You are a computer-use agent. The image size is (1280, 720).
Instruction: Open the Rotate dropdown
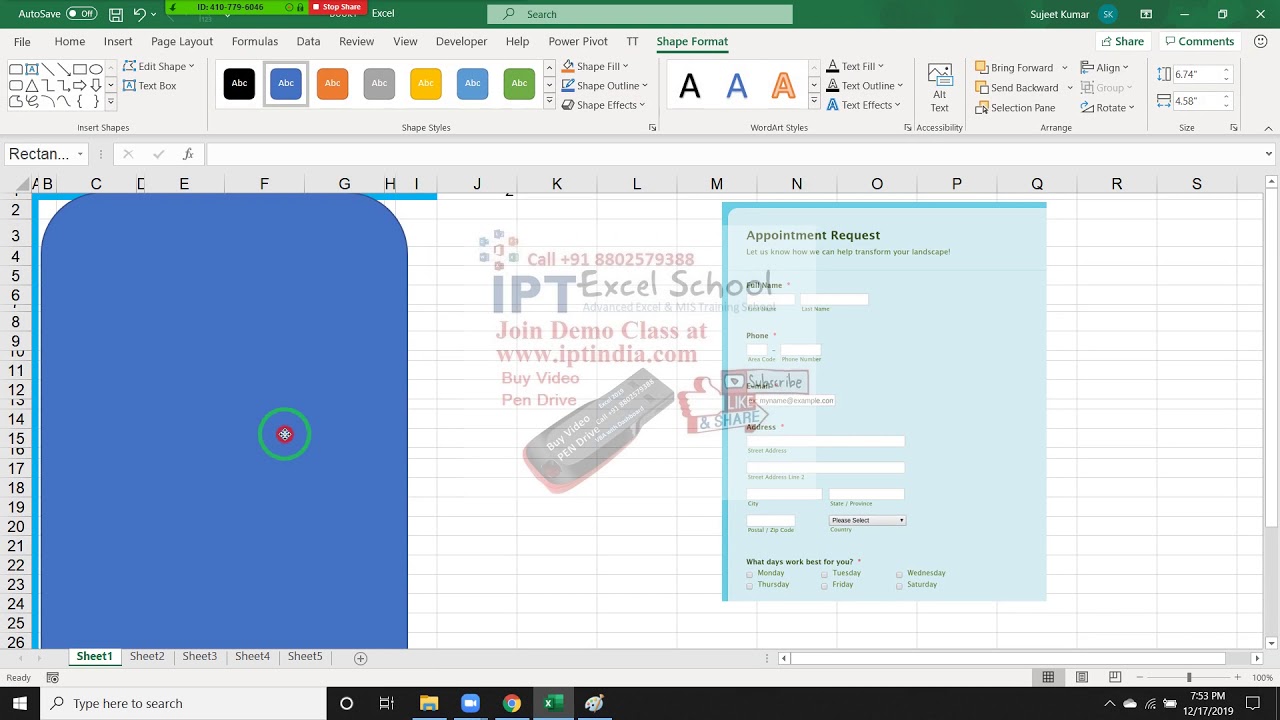point(1107,108)
